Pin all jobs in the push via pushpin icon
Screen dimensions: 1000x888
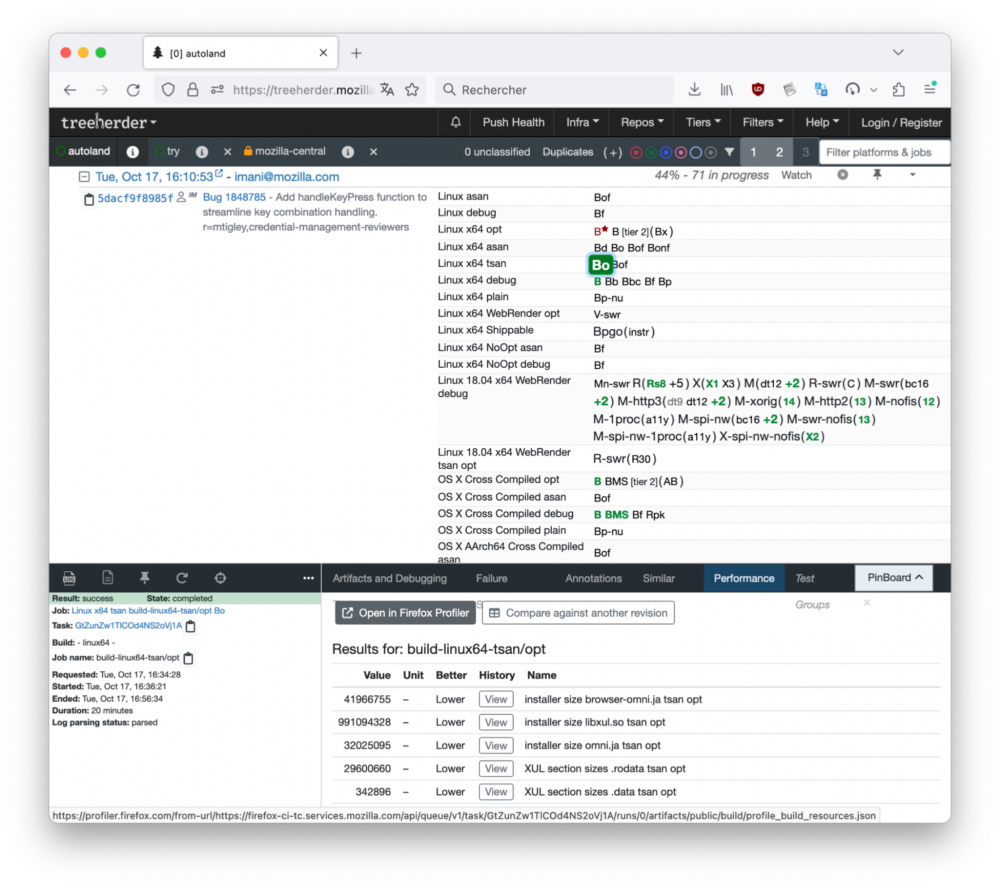pos(878,175)
